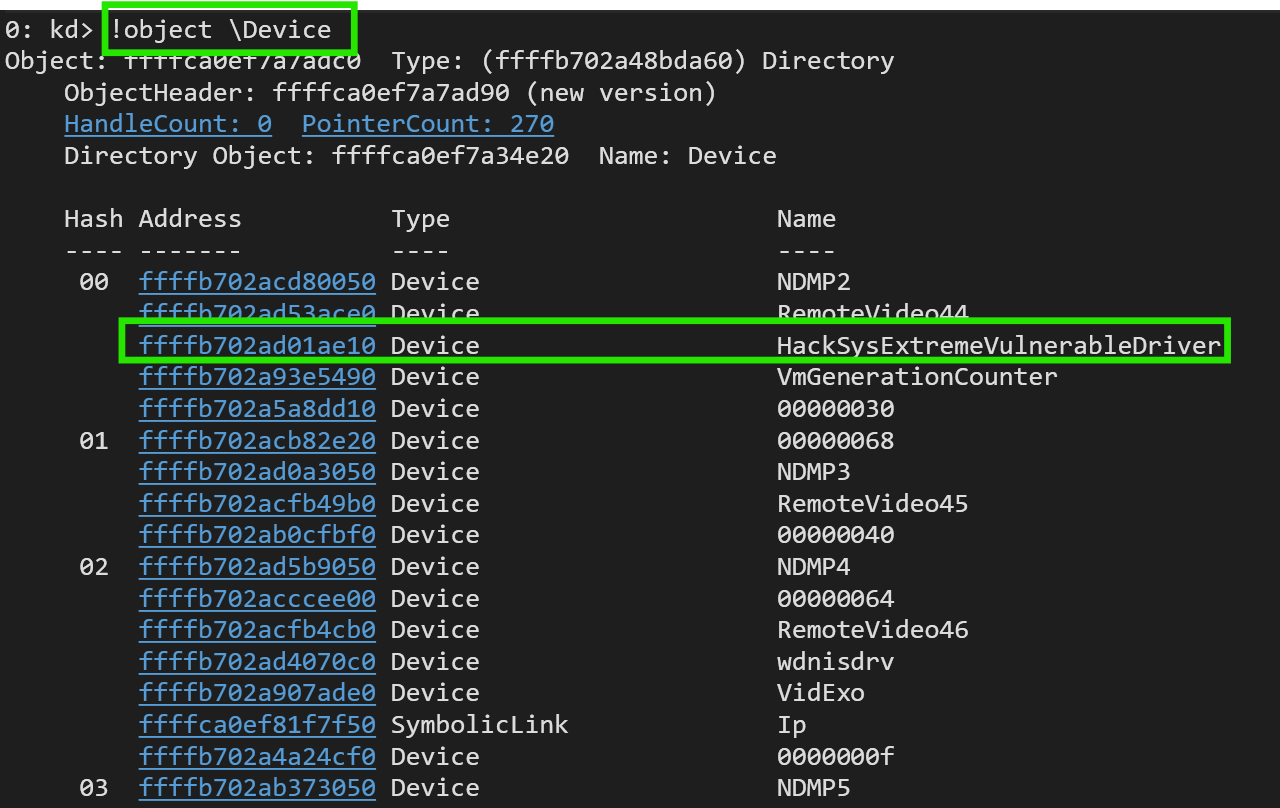Click the HandleCount: 0 link

coord(168,124)
